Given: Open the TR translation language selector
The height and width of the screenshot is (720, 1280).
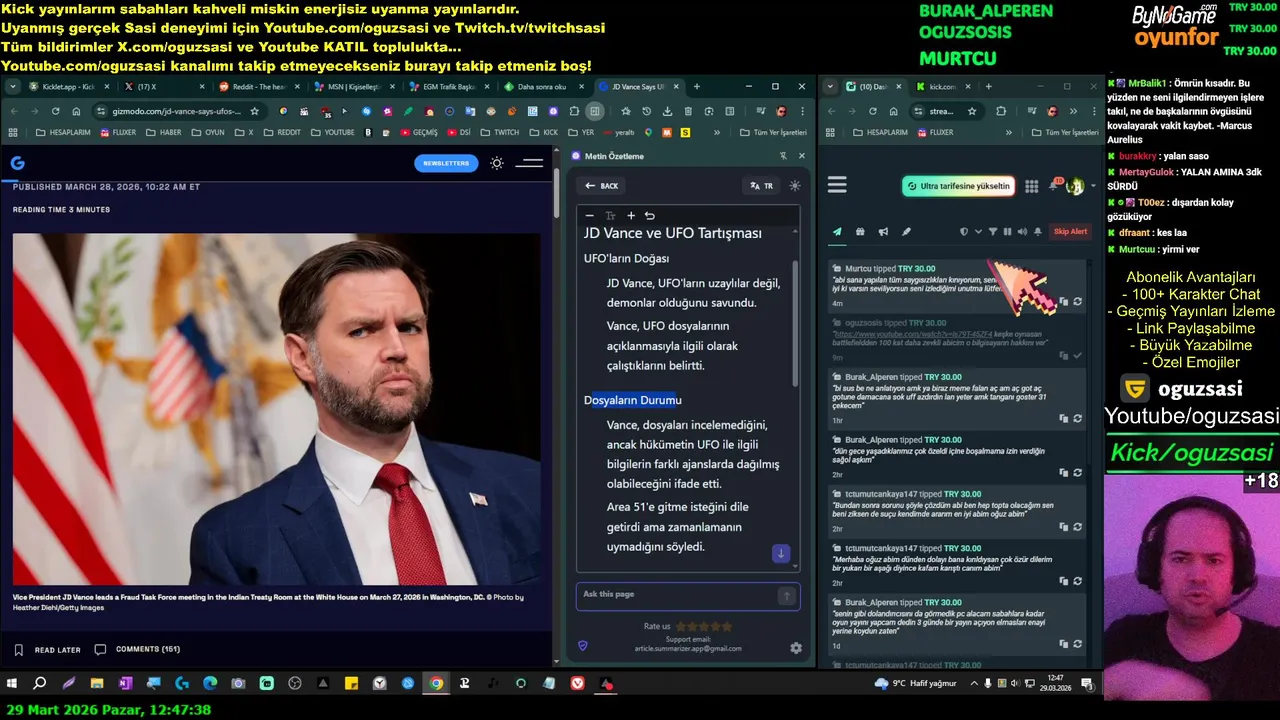Looking at the screenshot, I should (762, 186).
